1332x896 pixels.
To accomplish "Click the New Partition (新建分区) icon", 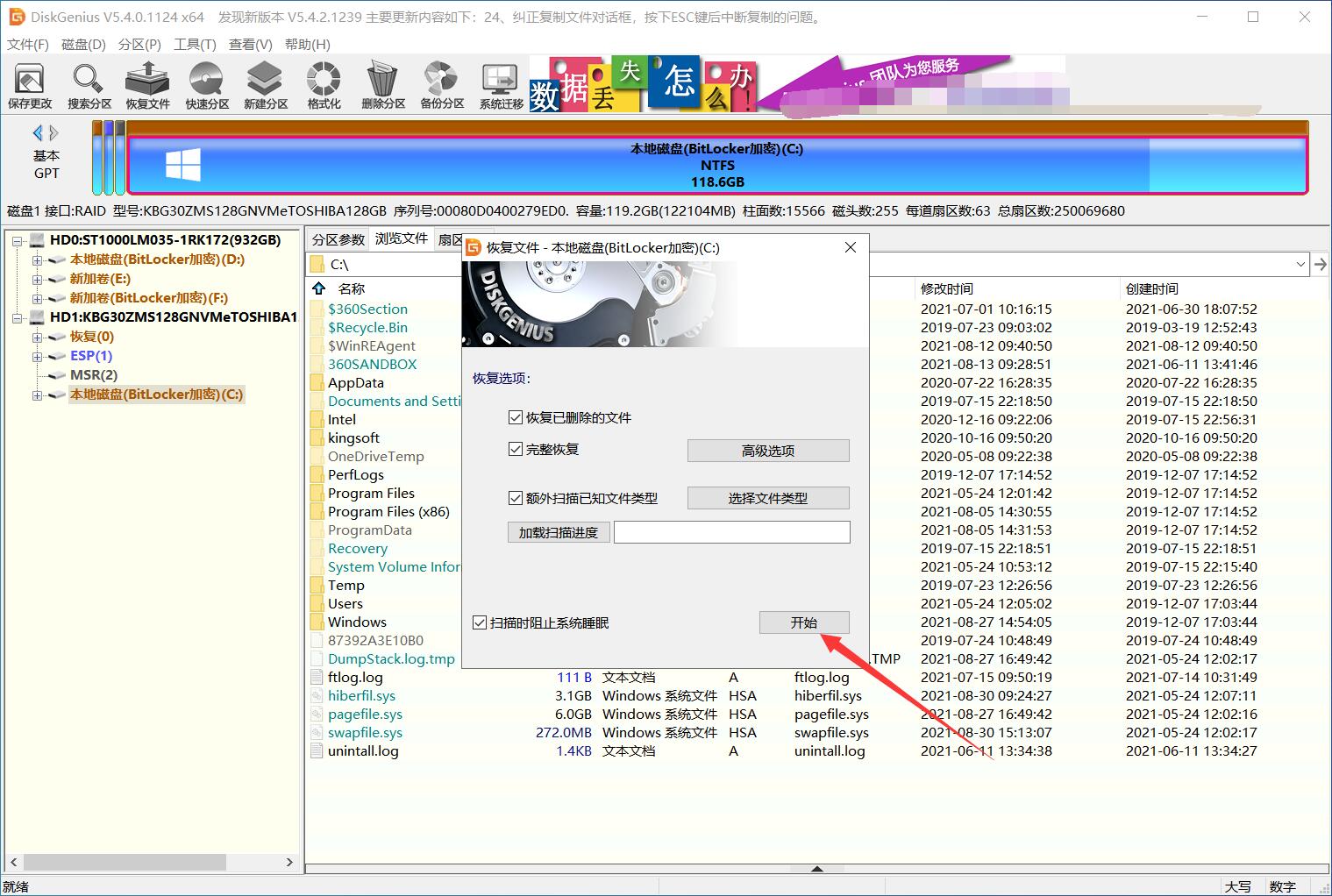I will [x=266, y=86].
